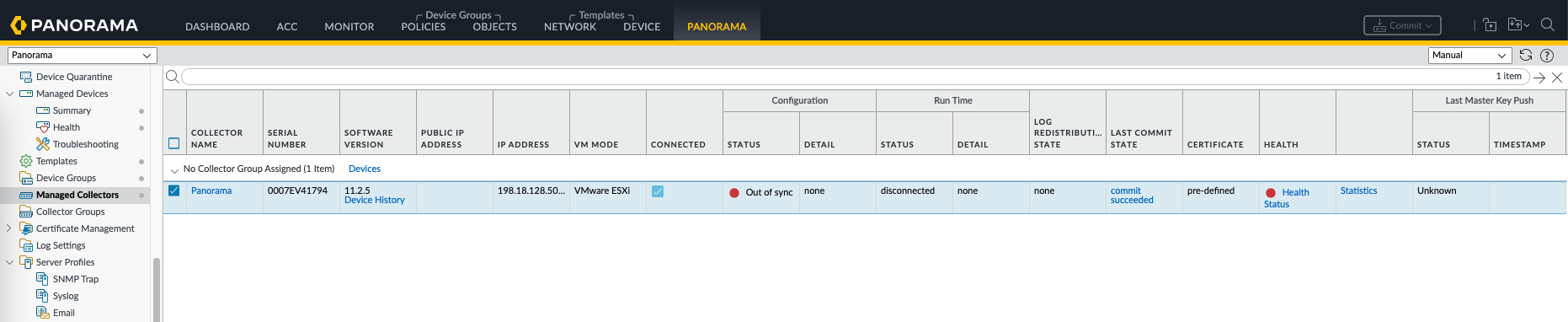
Task: Click the filter bar magnifier icon
Action: [172, 77]
